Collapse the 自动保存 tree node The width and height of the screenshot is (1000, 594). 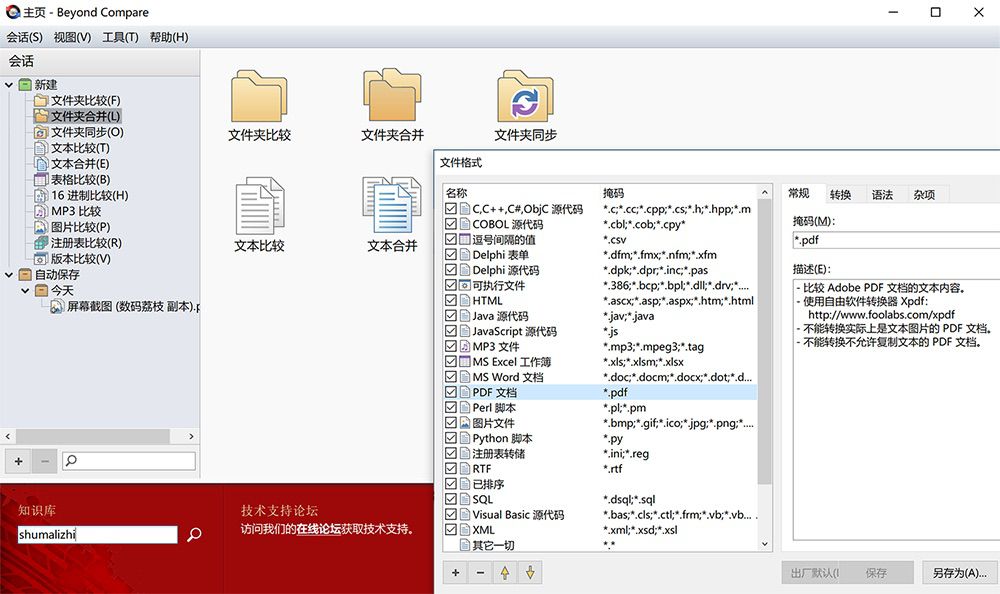[9, 275]
